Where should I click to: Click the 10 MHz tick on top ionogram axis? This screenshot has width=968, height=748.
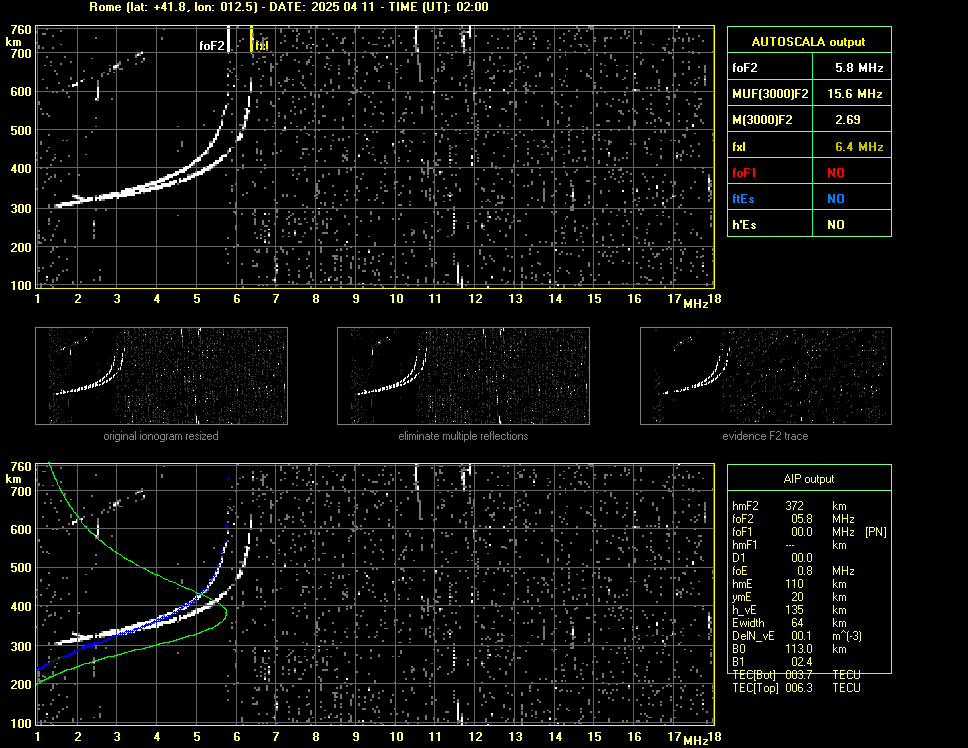tap(396, 299)
